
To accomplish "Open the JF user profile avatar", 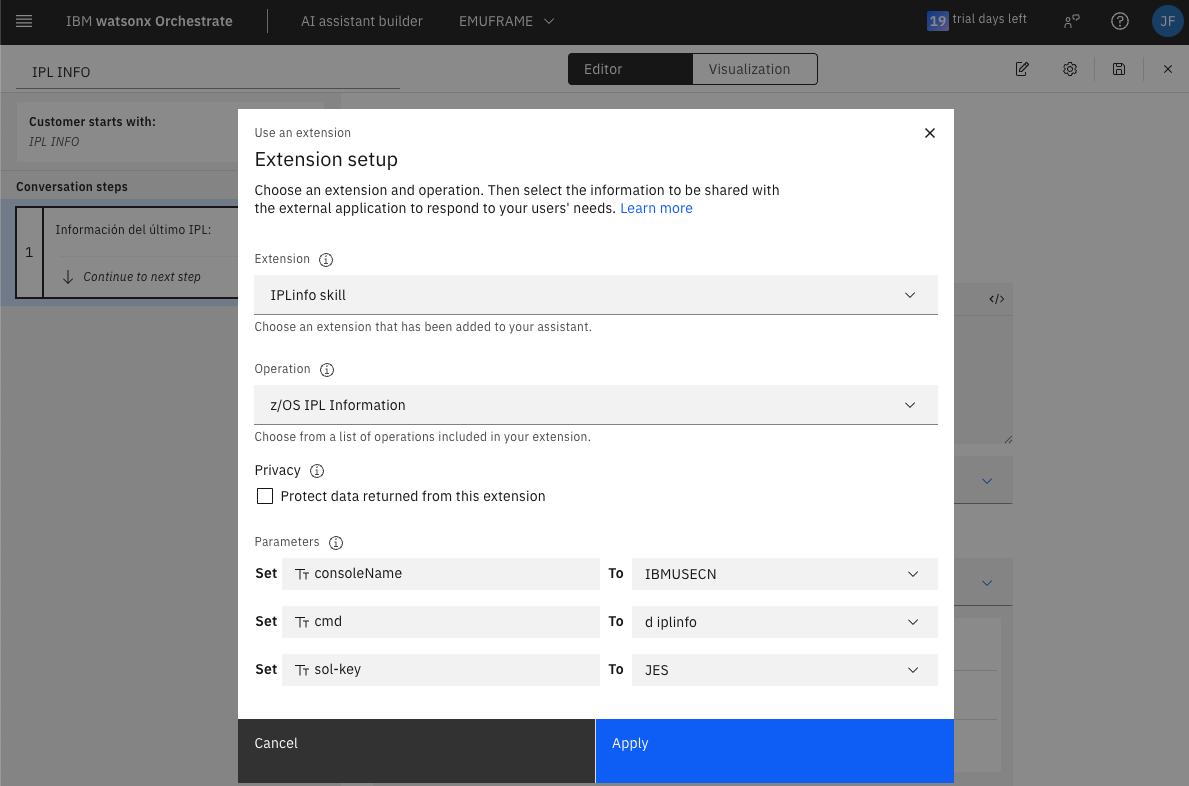I will [1167, 21].
